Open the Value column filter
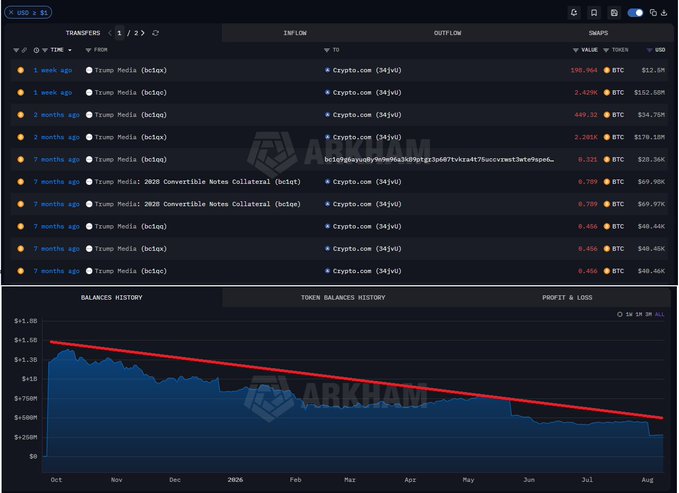Screen dimensions: 679x493 [x=576, y=50]
